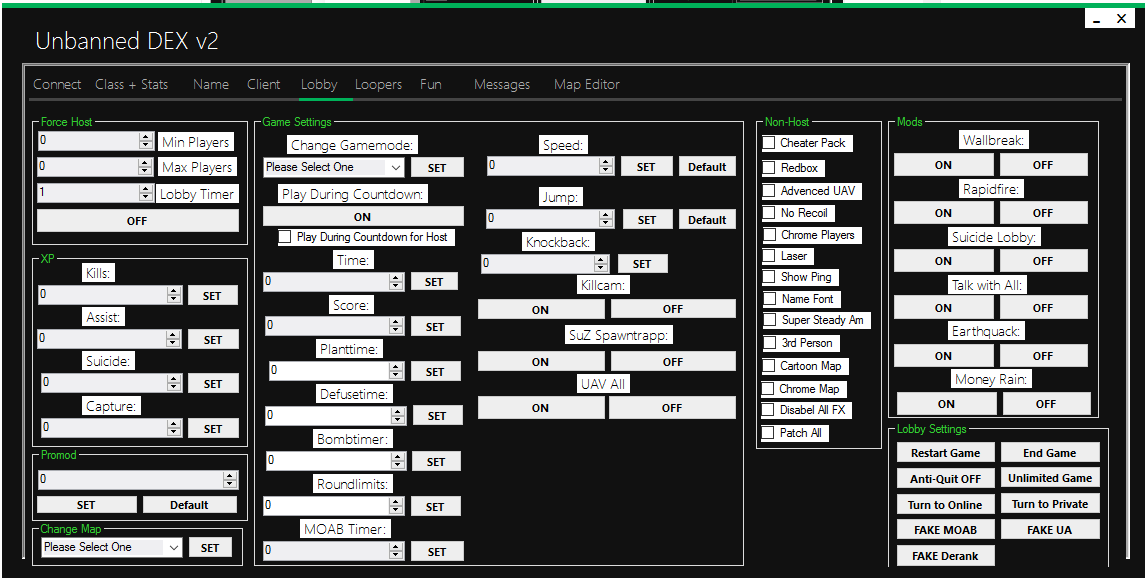
Task: Open the Map Editor tab
Action: pos(587,85)
